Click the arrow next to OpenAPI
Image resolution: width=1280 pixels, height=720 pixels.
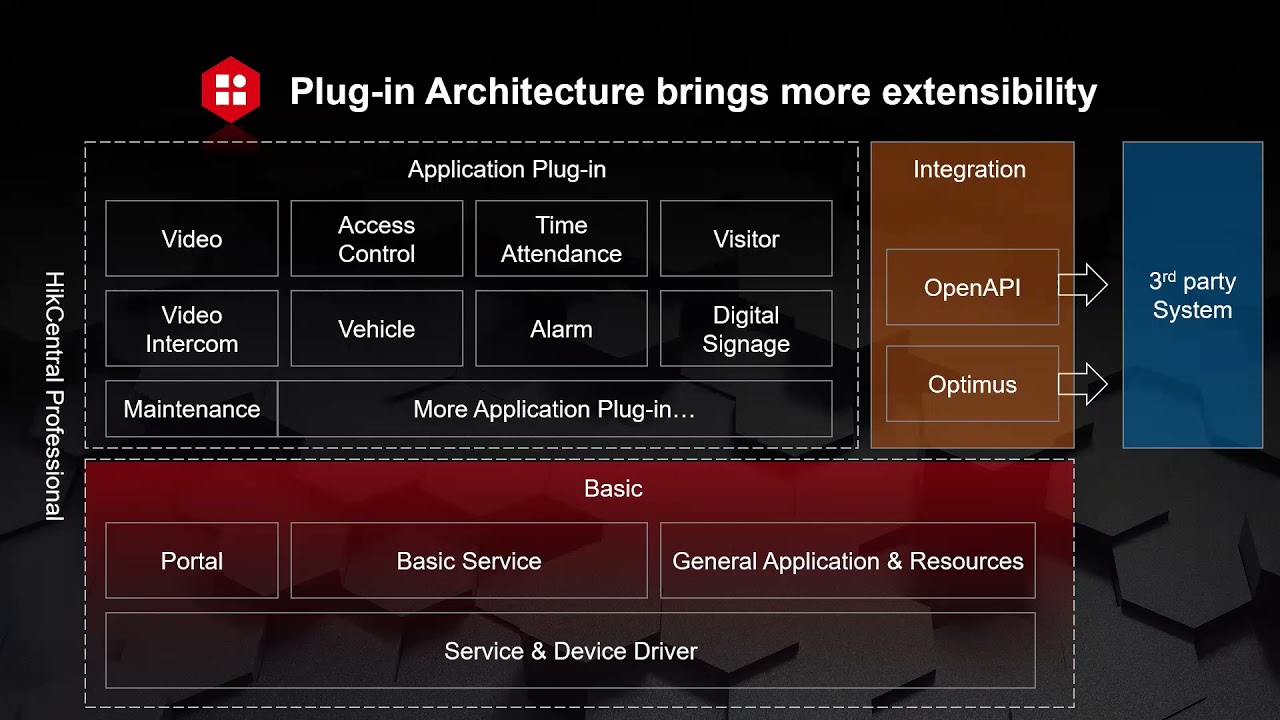tap(1083, 286)
